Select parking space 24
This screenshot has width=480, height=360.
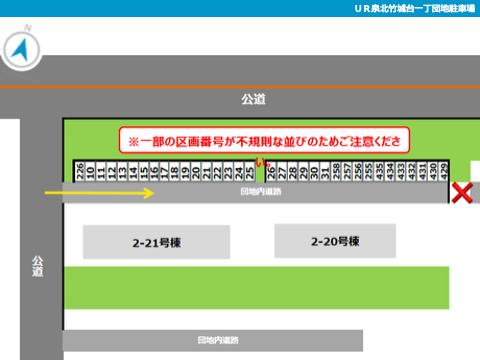pyautogui.click(x=239, y=171)
